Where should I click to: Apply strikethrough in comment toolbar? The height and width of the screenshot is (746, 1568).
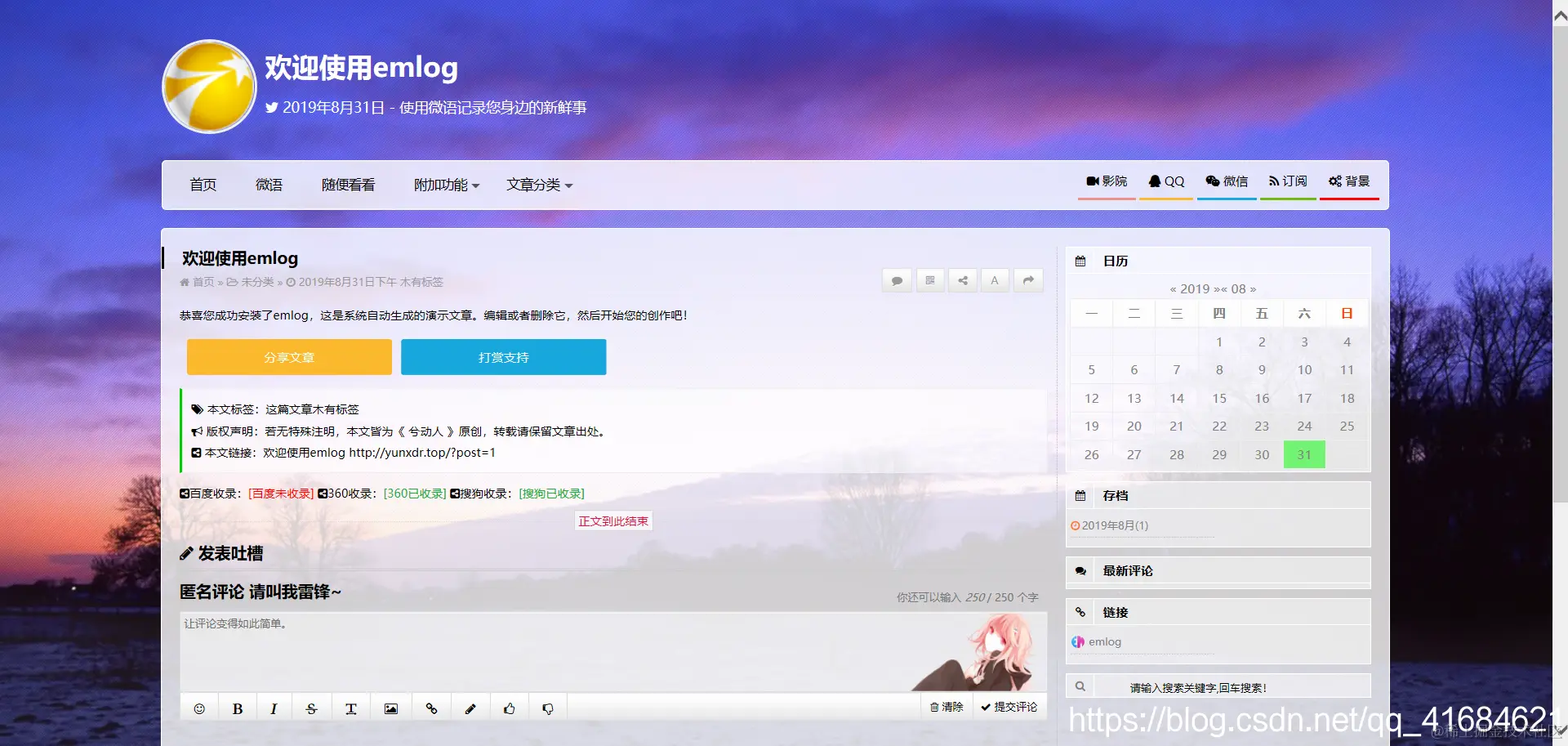point(311,707)
